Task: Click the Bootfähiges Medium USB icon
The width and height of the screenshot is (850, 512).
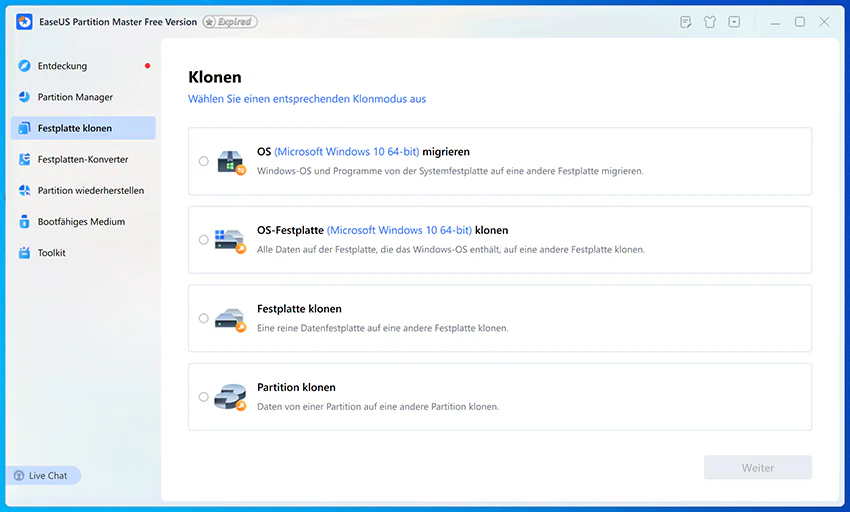Action: (x=24, y=221)
